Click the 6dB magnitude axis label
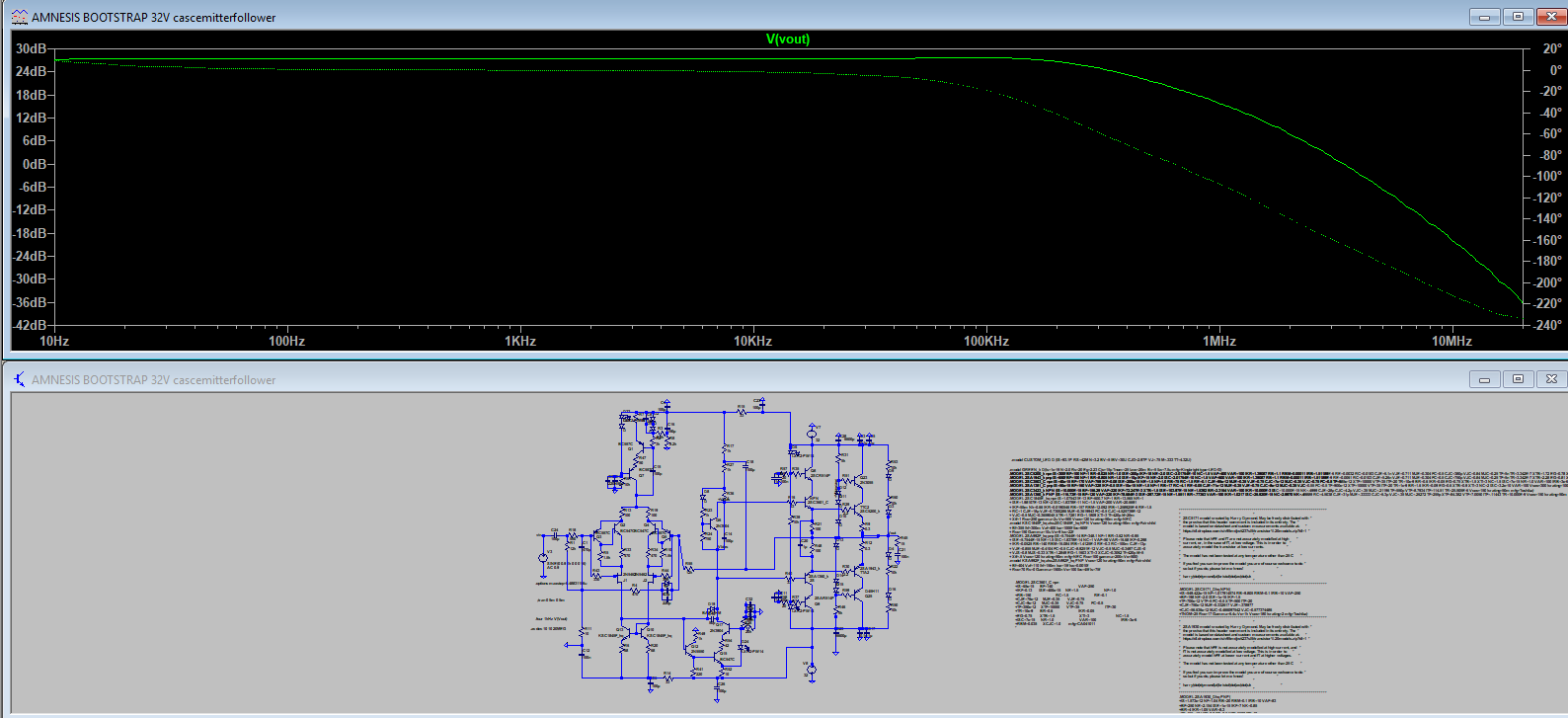 click(x=35, y=140)
